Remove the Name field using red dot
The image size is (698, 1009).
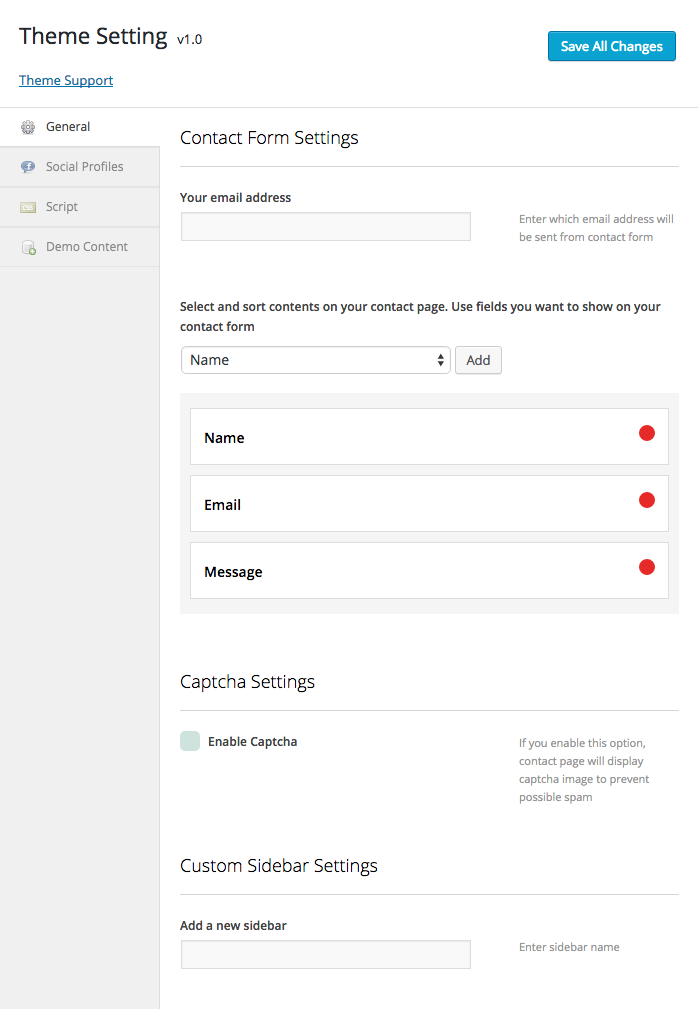[647, 433]
